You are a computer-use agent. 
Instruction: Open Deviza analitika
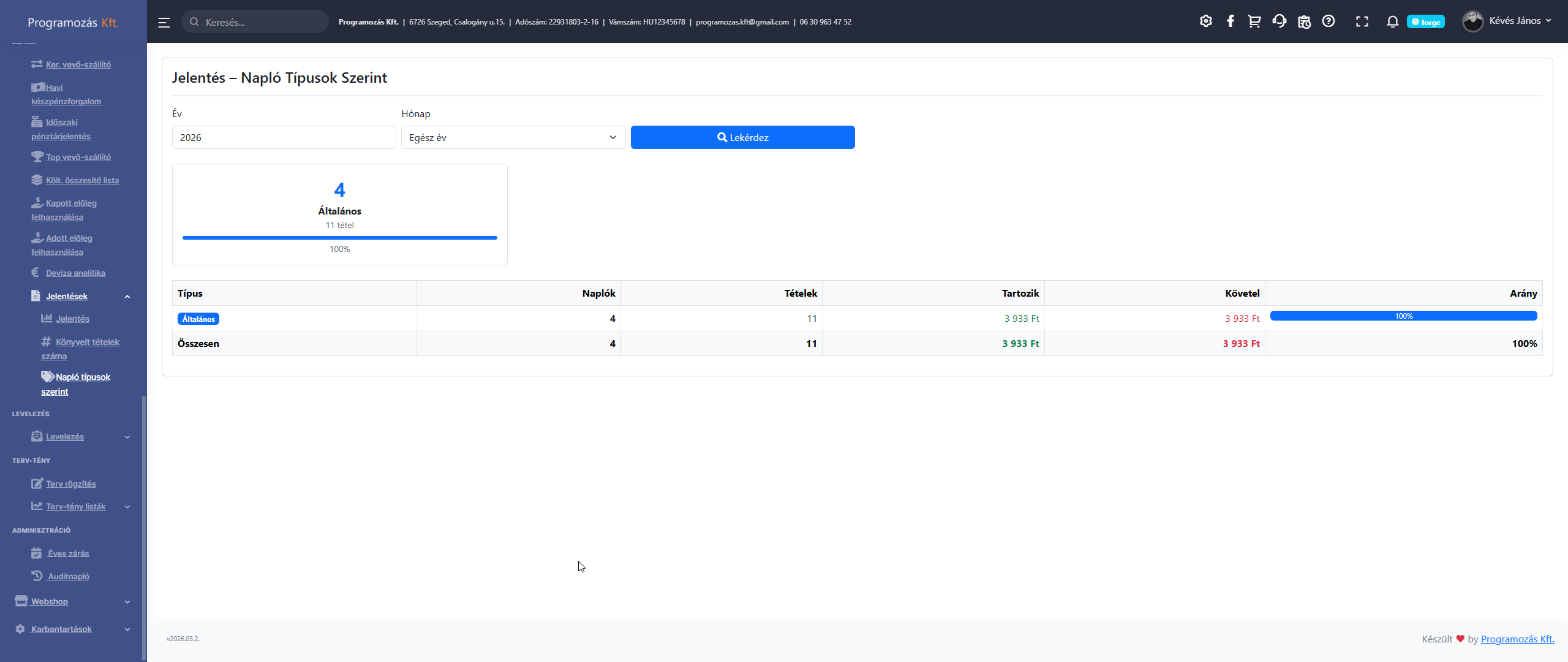pos(75,273)
